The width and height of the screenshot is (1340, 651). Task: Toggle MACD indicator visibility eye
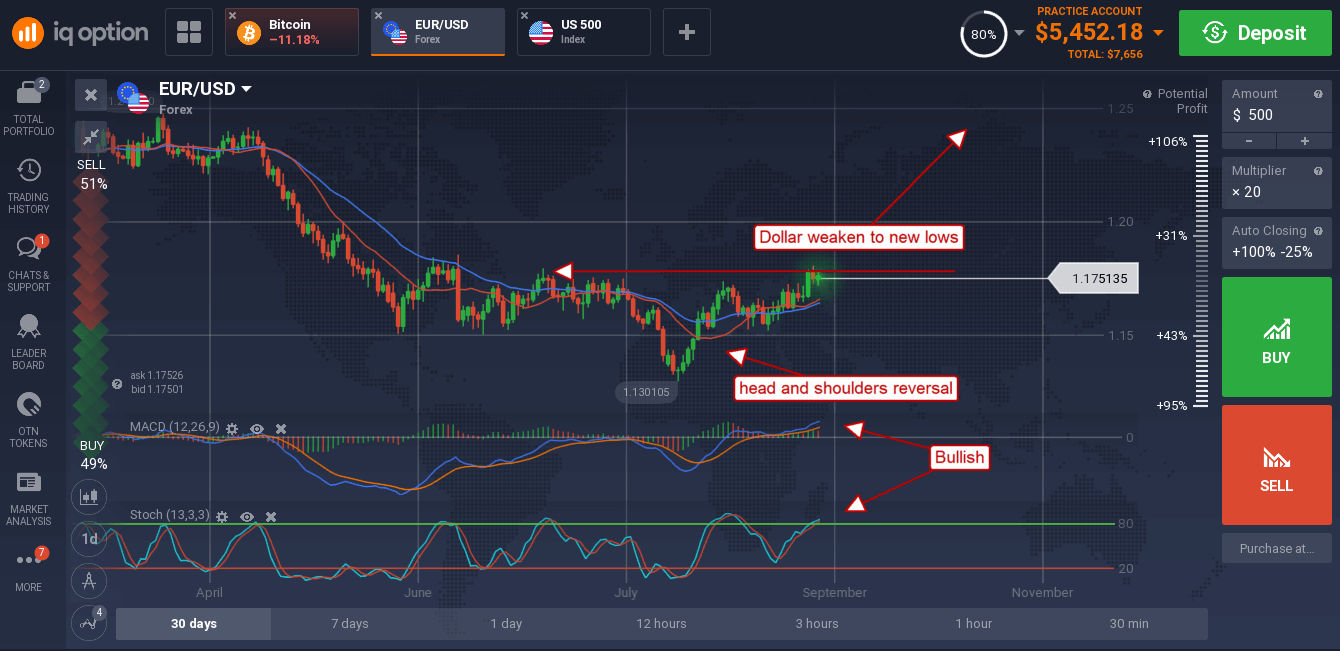pyautogui.click(x=257, y=428)
